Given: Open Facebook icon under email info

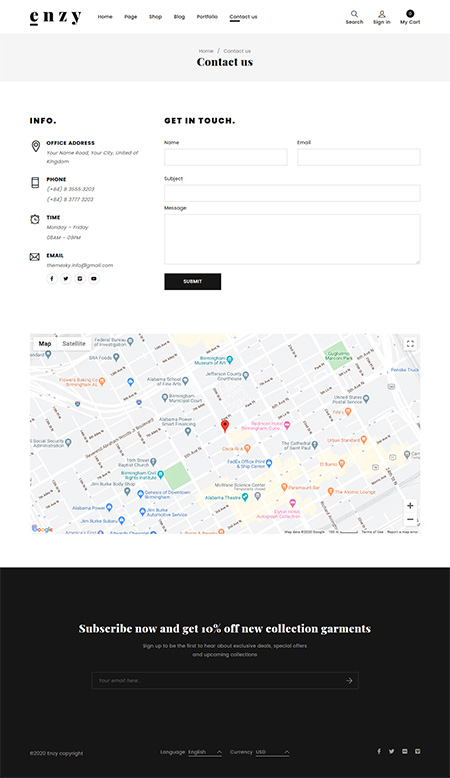Looking at the screenshot, I should 52,279.
